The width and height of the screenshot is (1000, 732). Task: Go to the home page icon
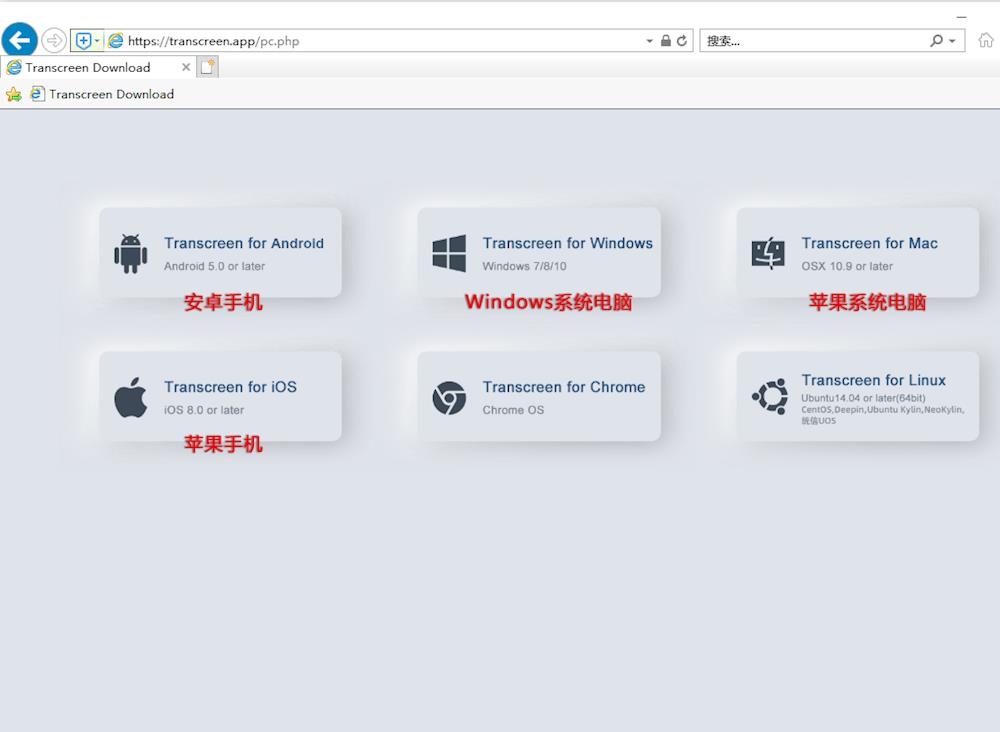tap(986, 40)
